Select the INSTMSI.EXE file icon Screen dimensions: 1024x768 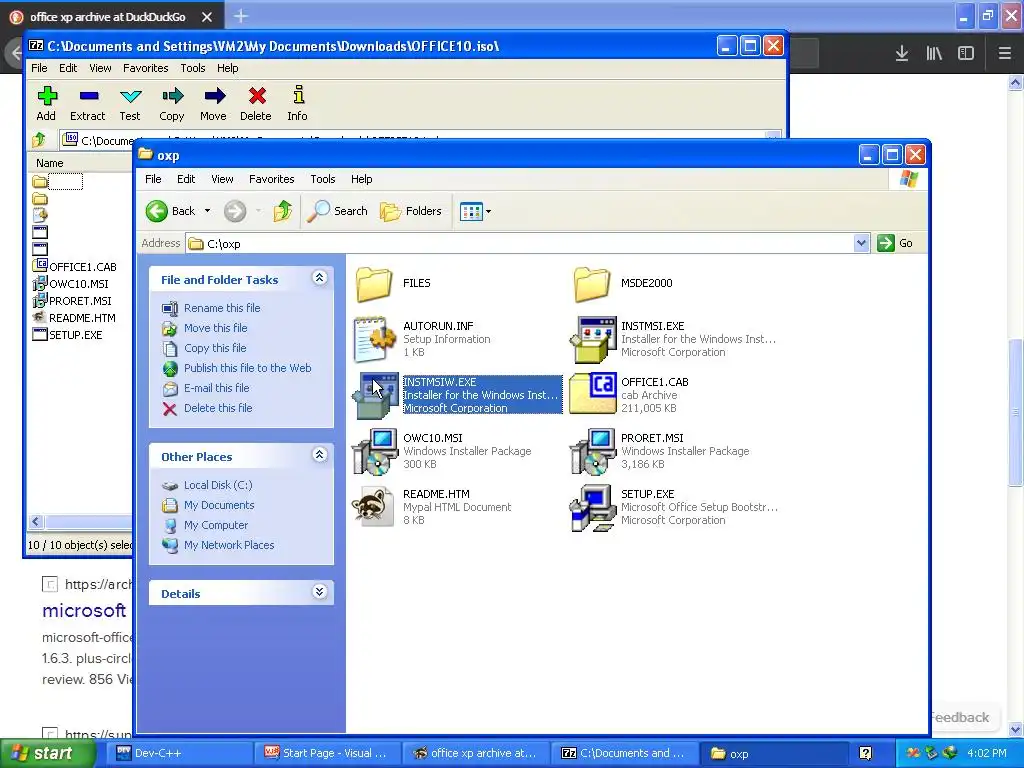click(x=593, y=340)
